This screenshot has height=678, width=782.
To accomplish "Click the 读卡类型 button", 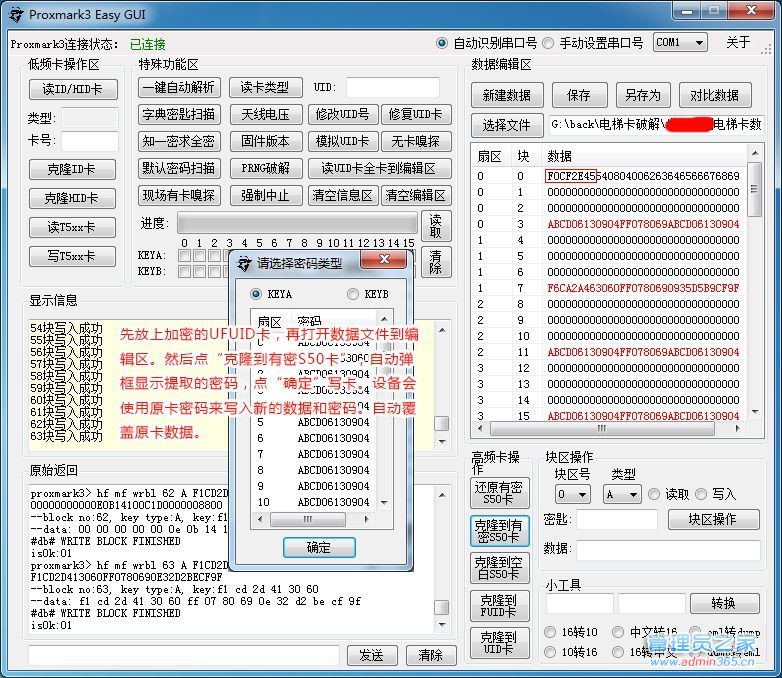I will [266, 87].
